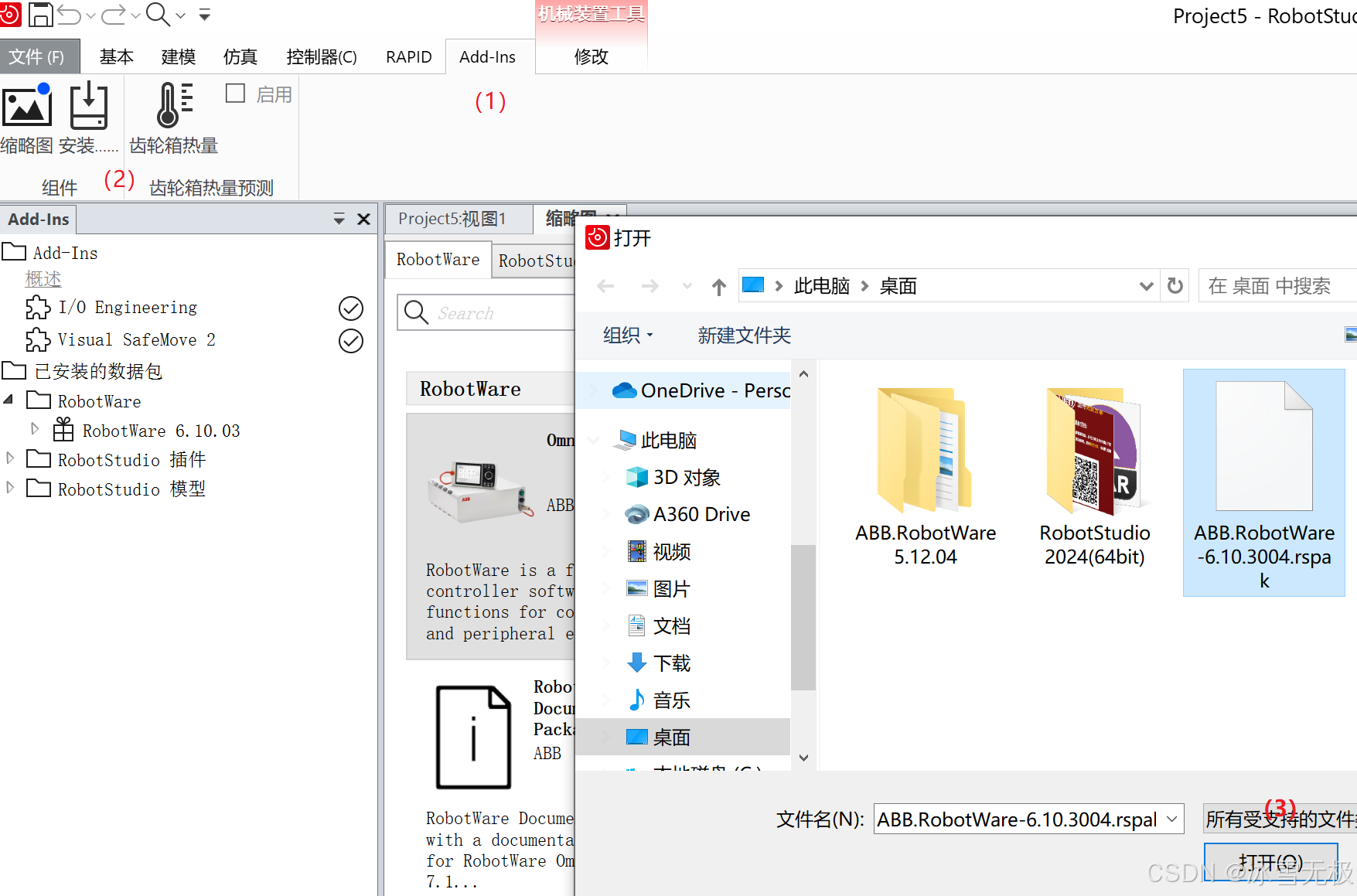Go back in the 打开 dialog
This screenshot has width=1357, height=896.
click(605, 287)
